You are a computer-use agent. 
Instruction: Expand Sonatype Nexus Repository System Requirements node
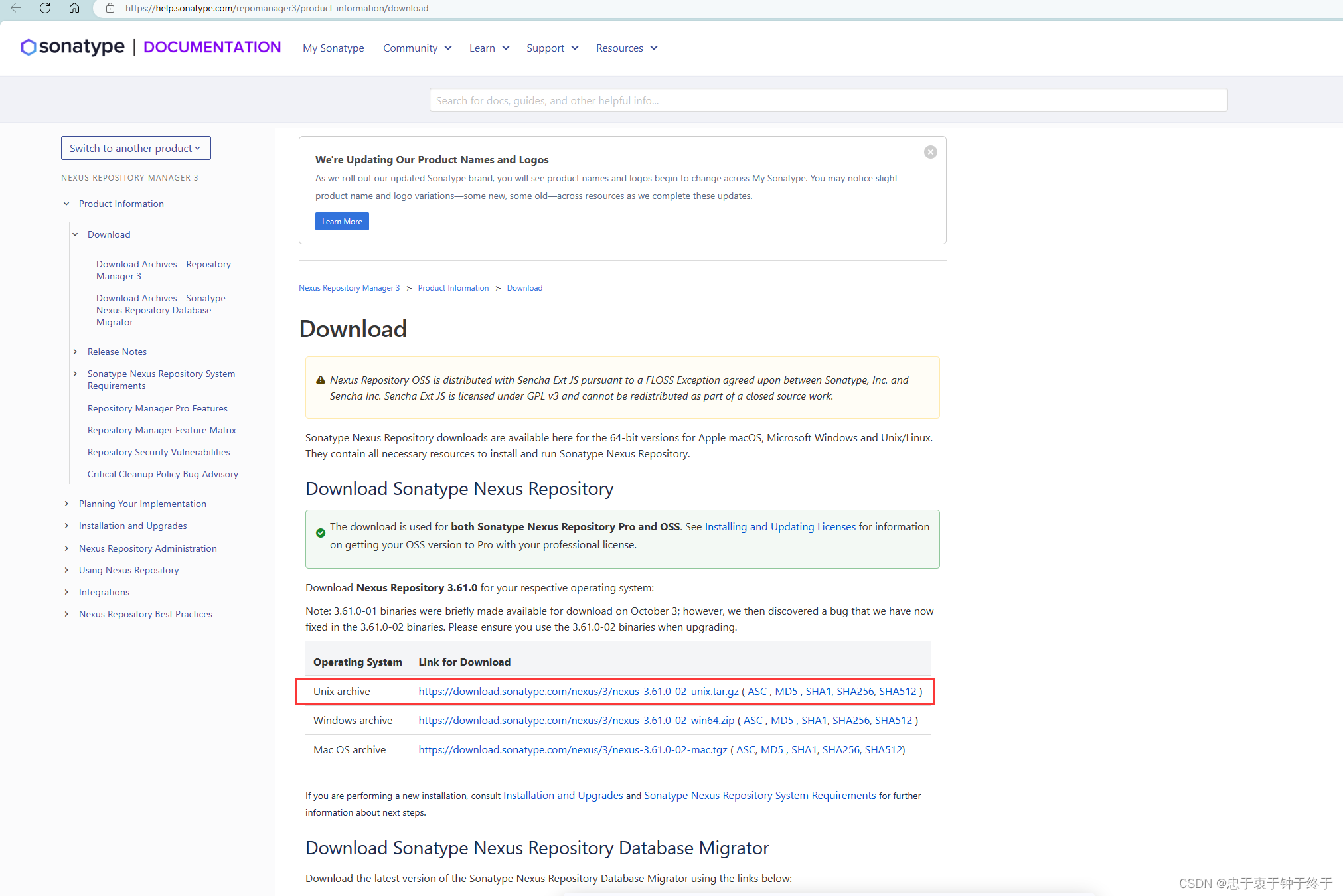point(75,374)
